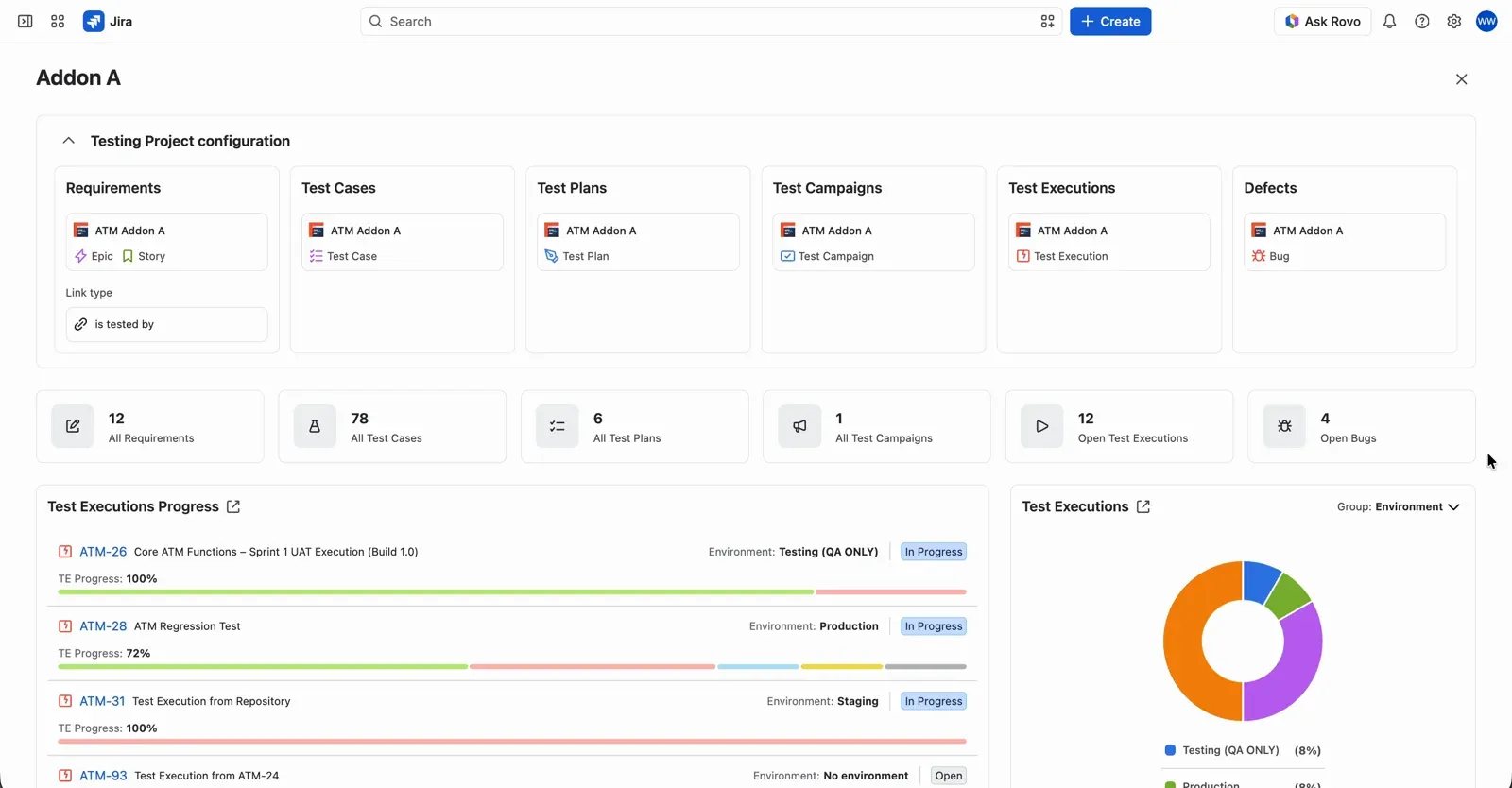Click All Test Campaigns megaphone icon
Image resolution: width=1512 pixels, height=788 pixels.
[799, 426]
